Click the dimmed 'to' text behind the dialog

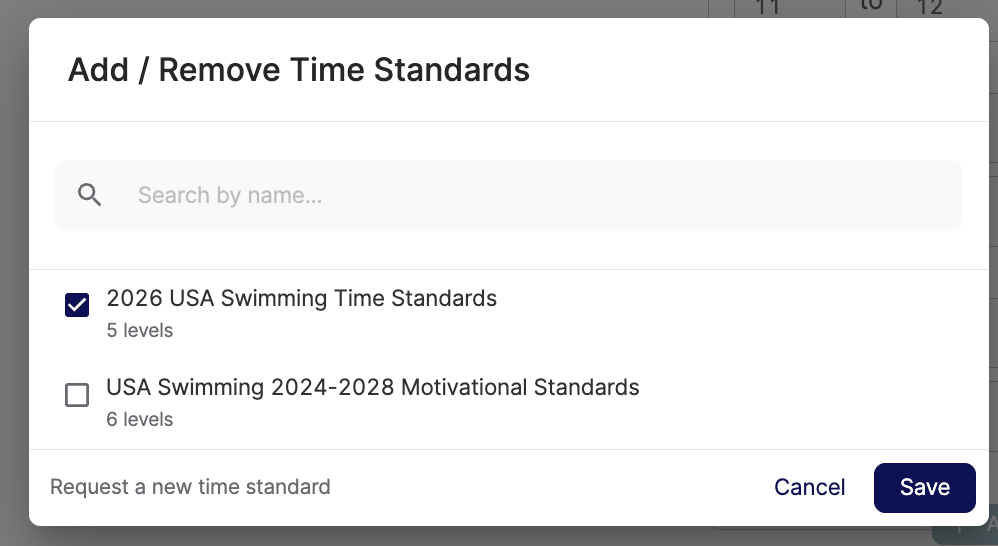[x=872, y=6]
